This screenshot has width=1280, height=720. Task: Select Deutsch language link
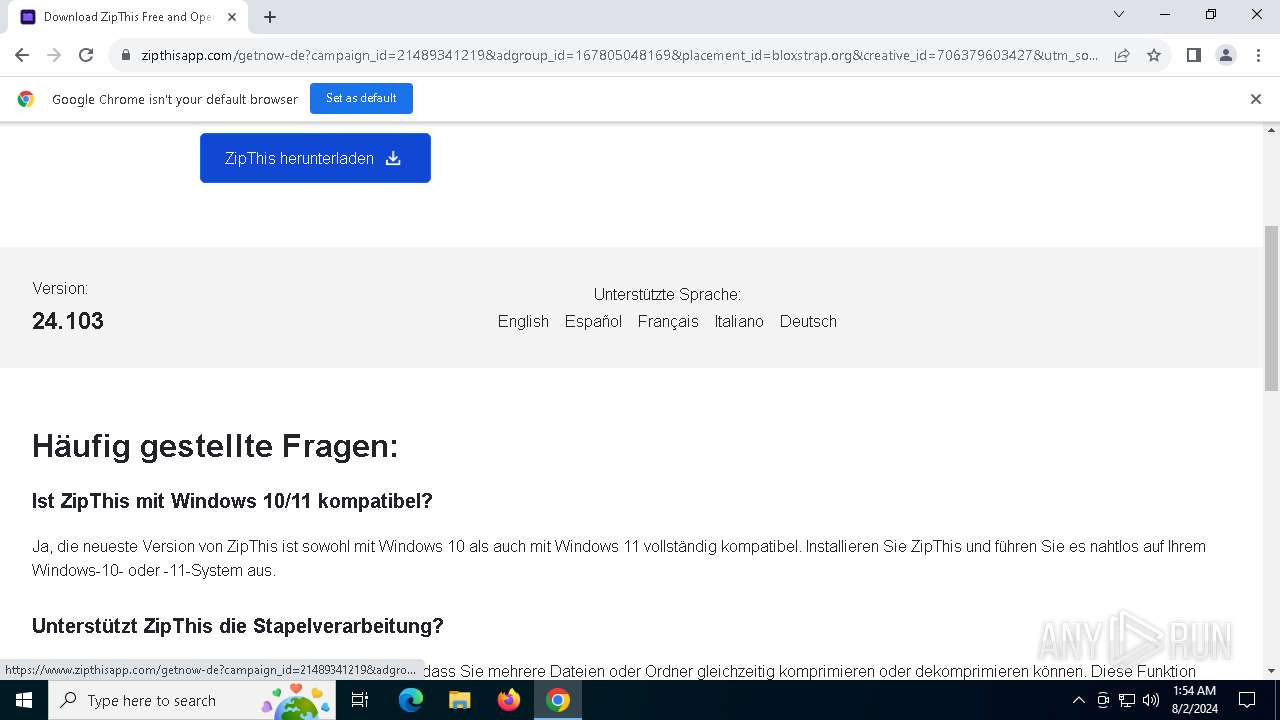point(808,321)
